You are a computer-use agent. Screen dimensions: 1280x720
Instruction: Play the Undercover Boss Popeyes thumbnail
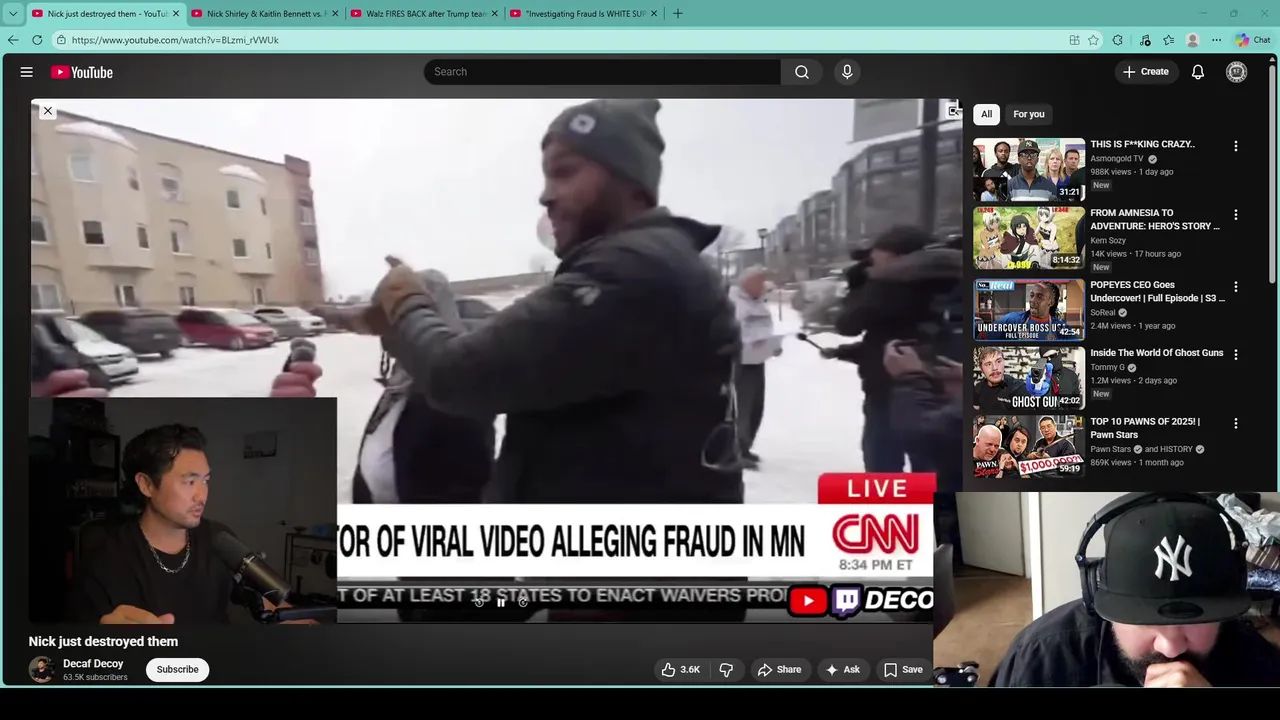pyautogui.click(x=1029, y=310)
